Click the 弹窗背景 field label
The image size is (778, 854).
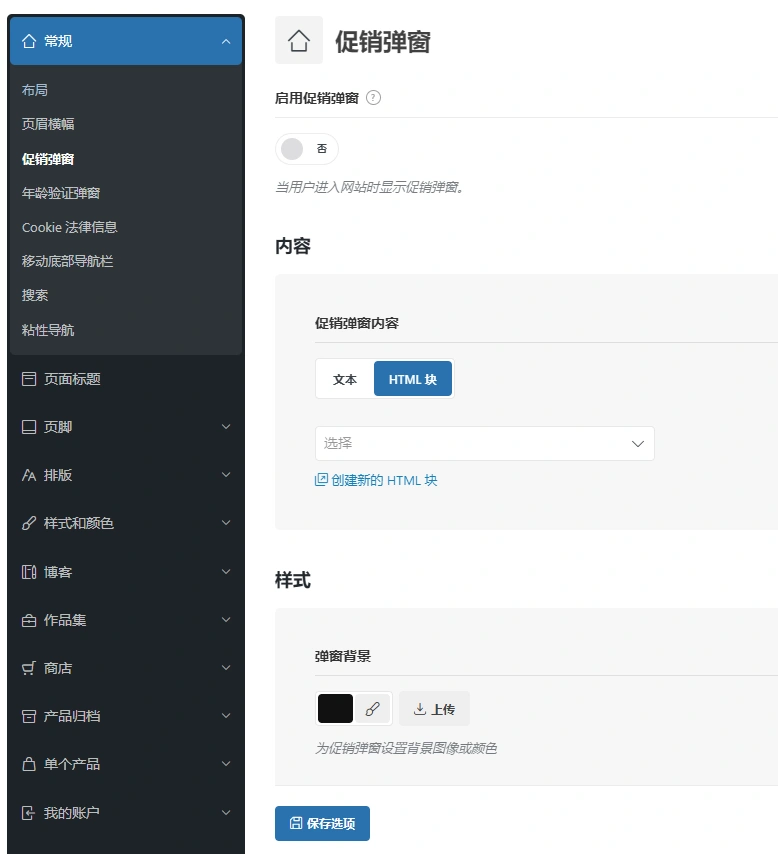[x=343, y=656]
